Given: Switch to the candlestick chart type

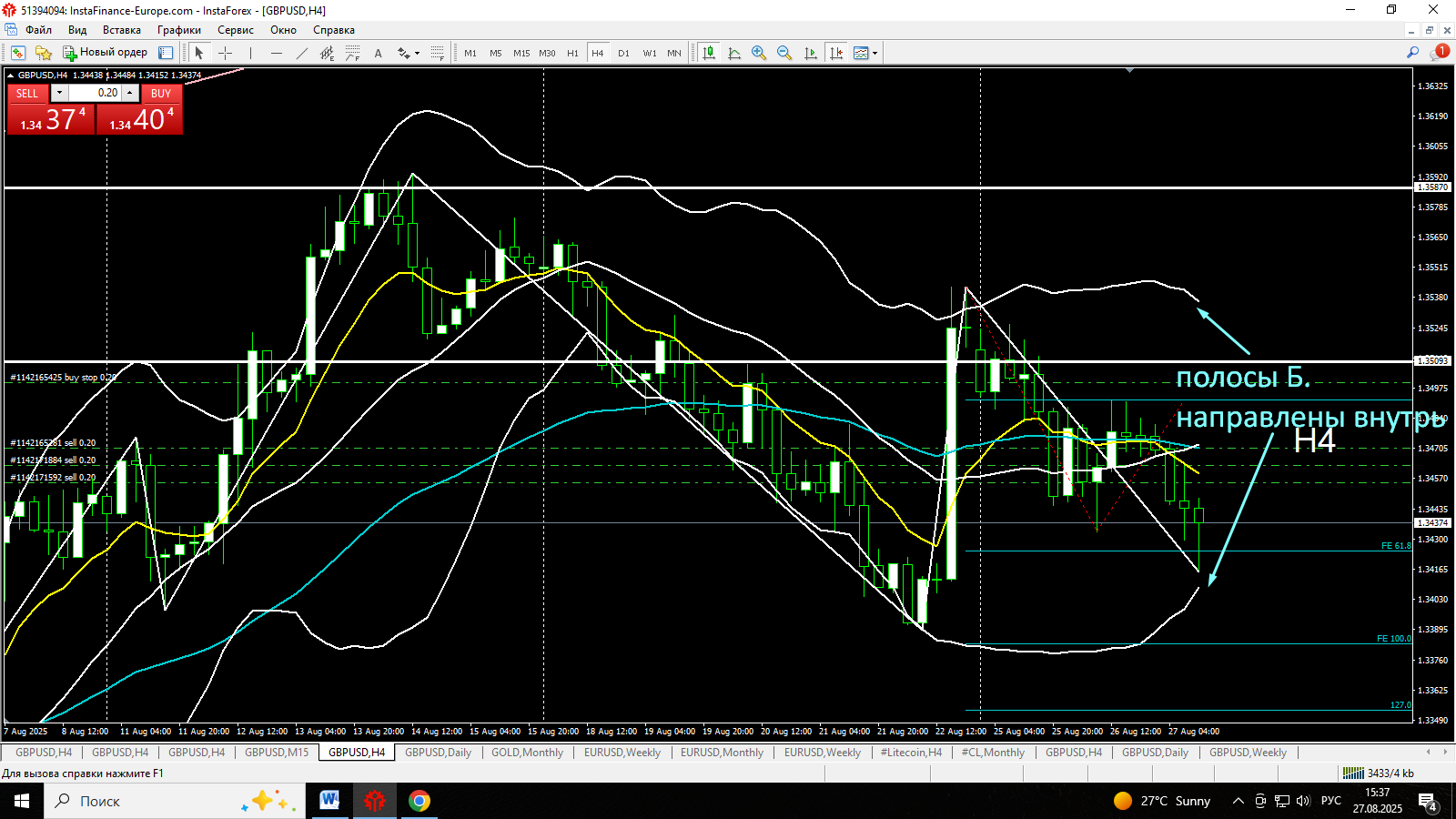Looking at the screenshot, I should pos(709,53).
